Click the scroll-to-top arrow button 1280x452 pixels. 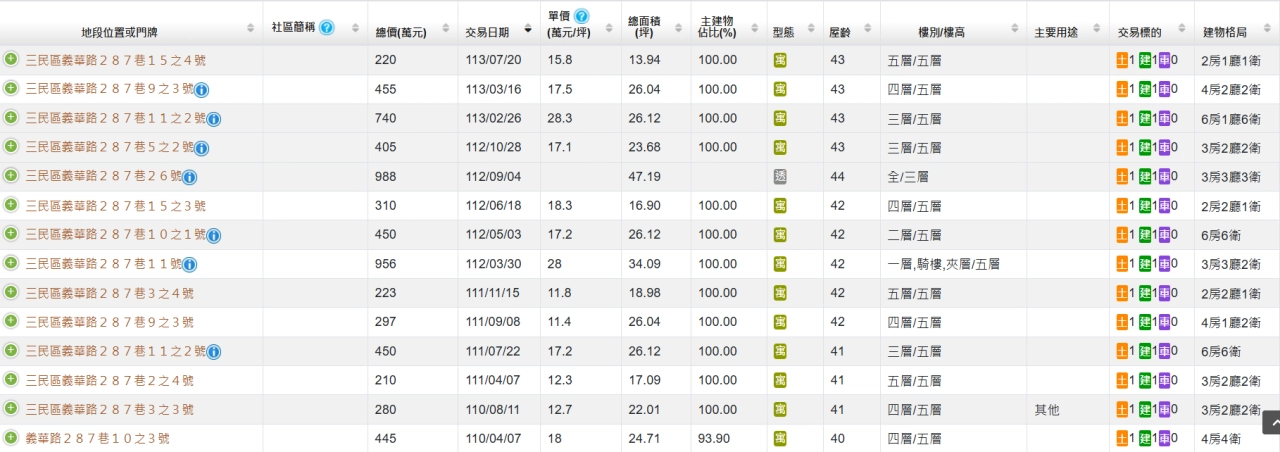pos(1270,422)
